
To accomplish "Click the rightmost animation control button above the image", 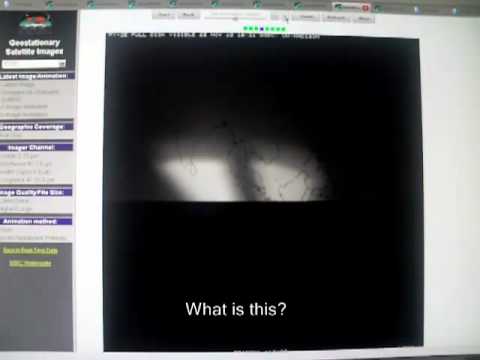I will [364, 18].
